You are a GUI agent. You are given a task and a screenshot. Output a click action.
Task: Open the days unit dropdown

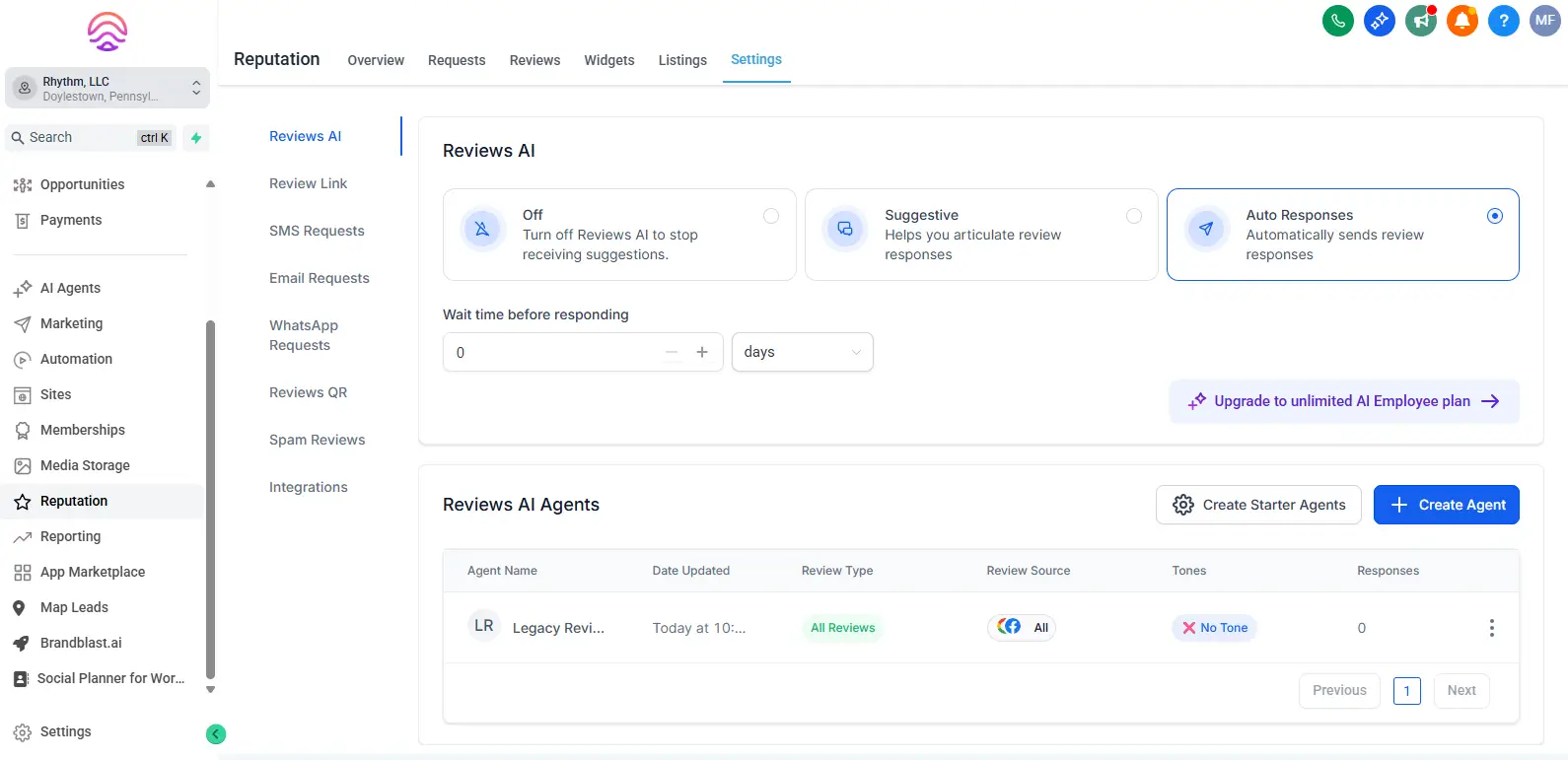click(x=802, y=352)
